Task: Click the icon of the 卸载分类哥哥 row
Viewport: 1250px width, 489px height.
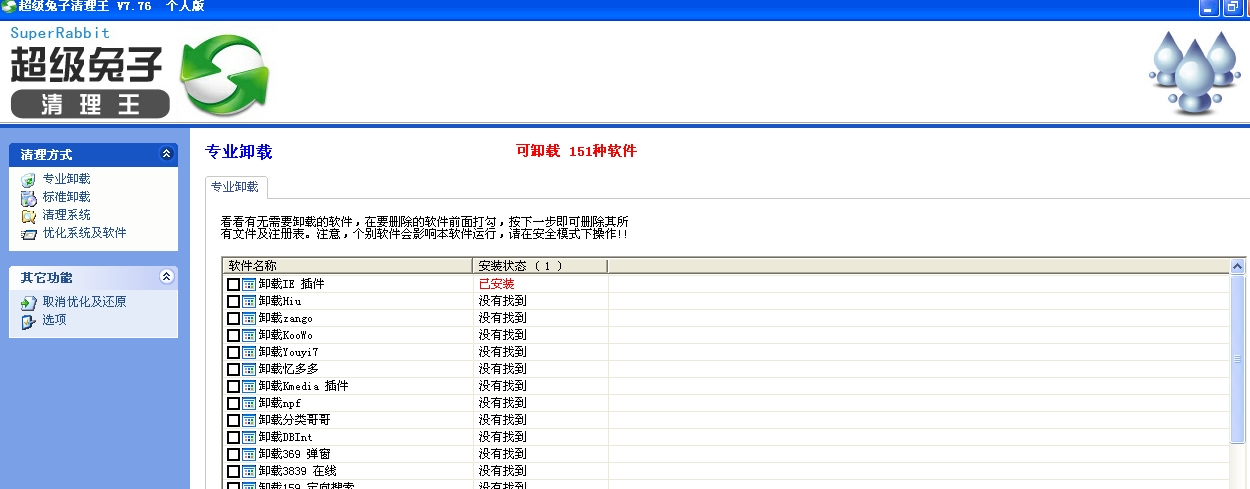Action: tap(249, 420)
